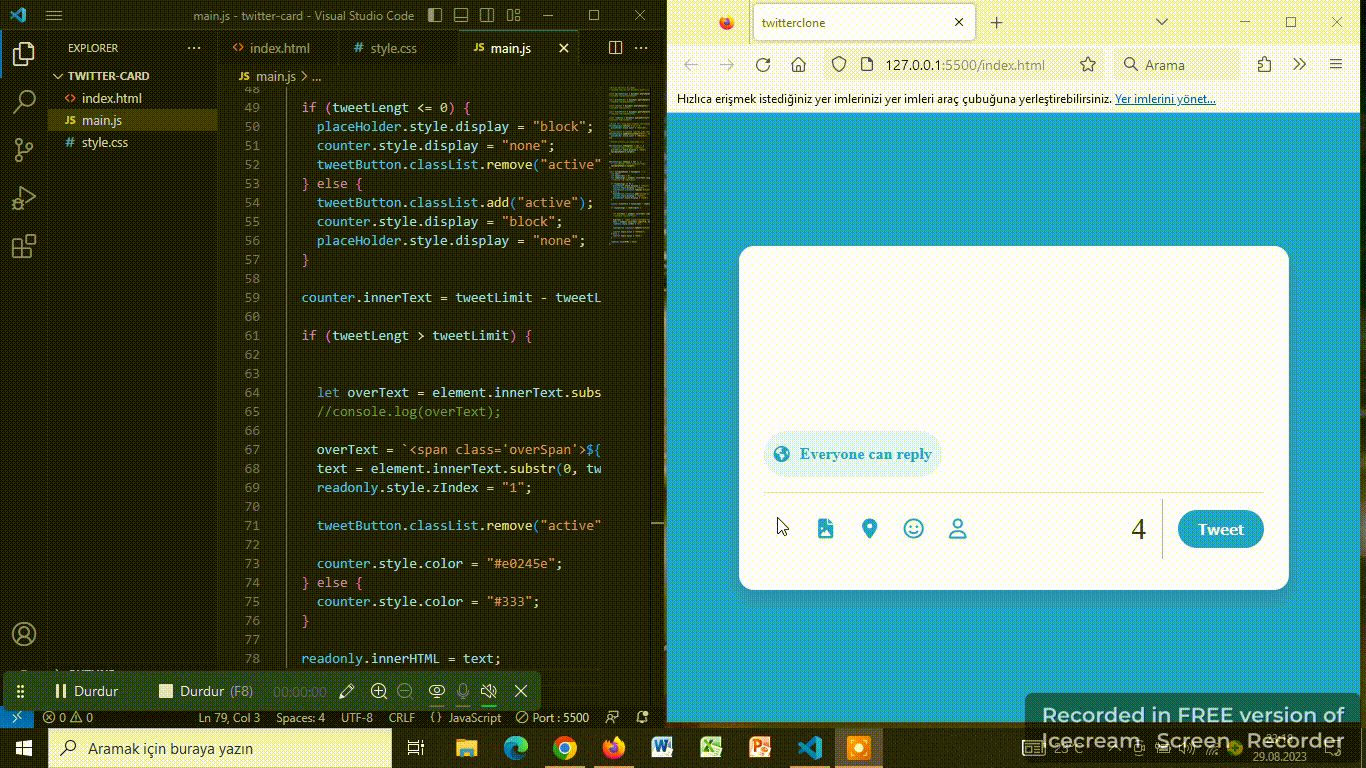This screenshot has width=1366, height=768.
Task: Open remote window indicator in status bar
Action: click(16, 717)
